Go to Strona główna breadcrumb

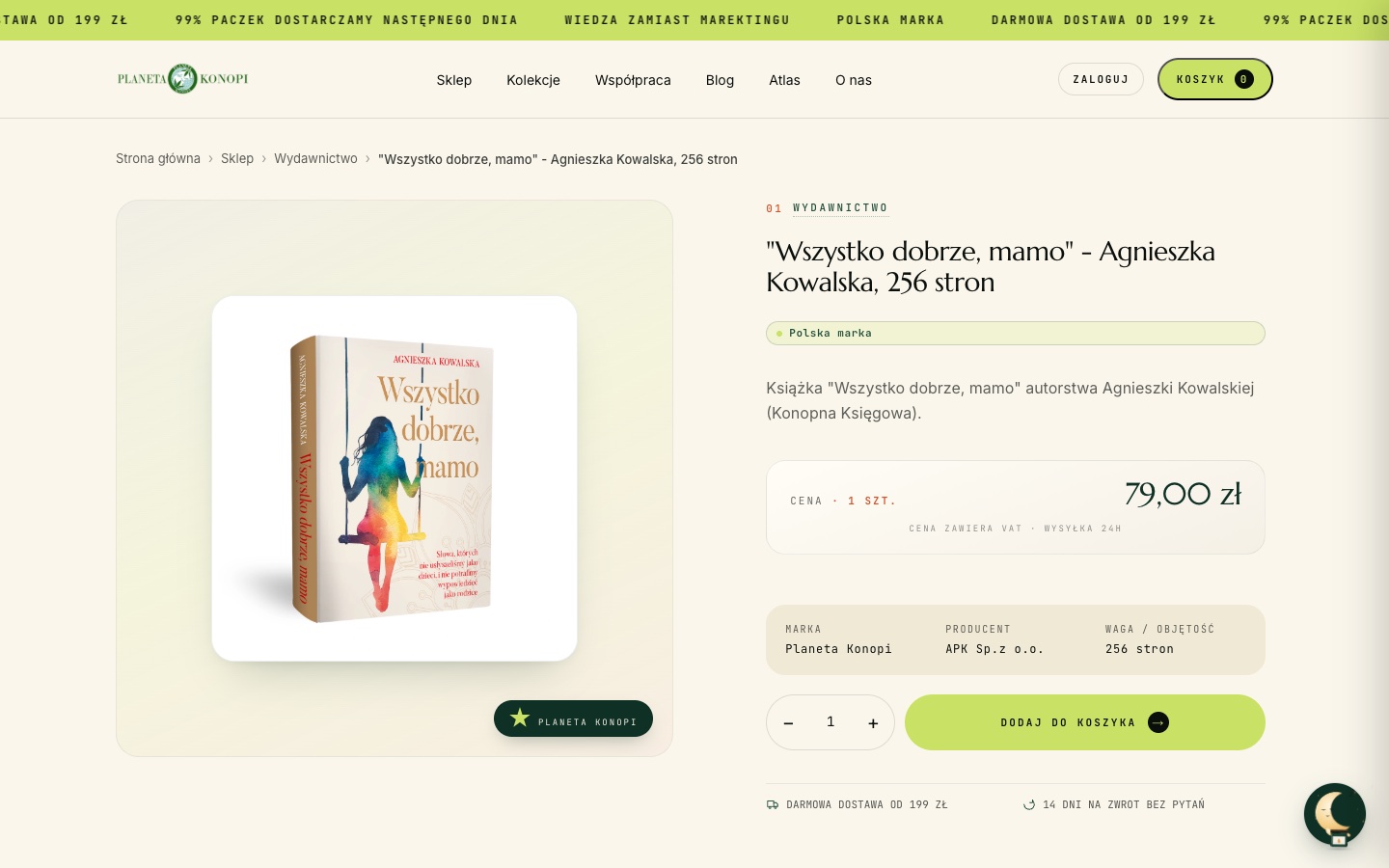click(x=158, y=158)
